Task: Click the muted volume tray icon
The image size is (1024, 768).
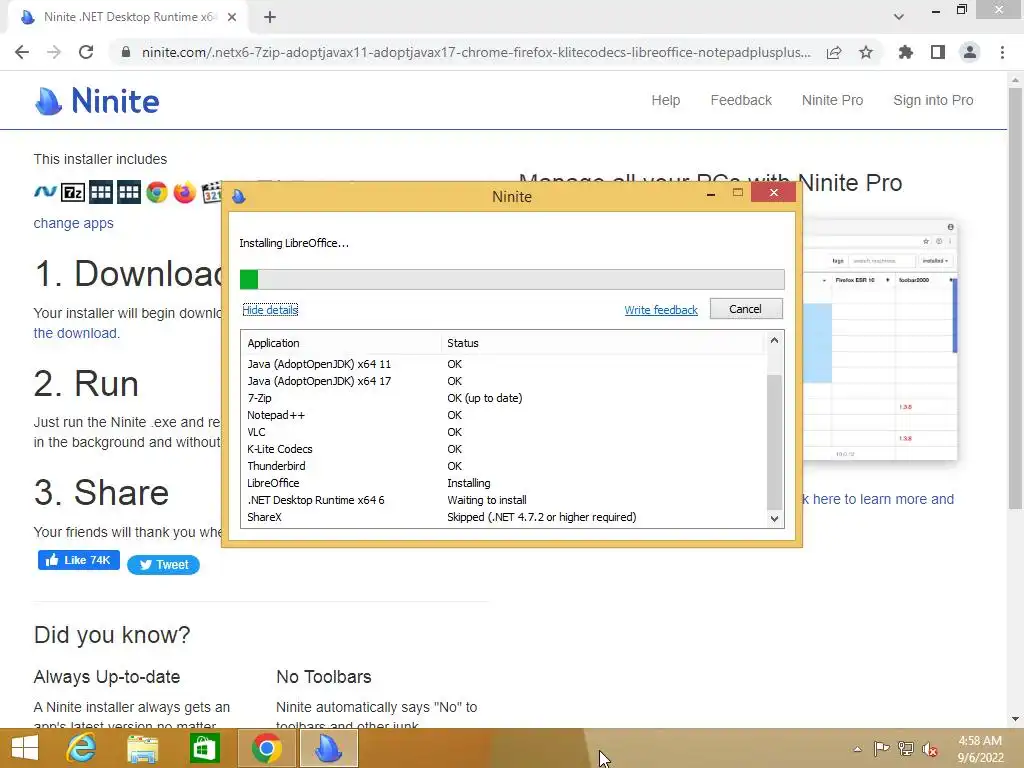Action: pos(930,749)
